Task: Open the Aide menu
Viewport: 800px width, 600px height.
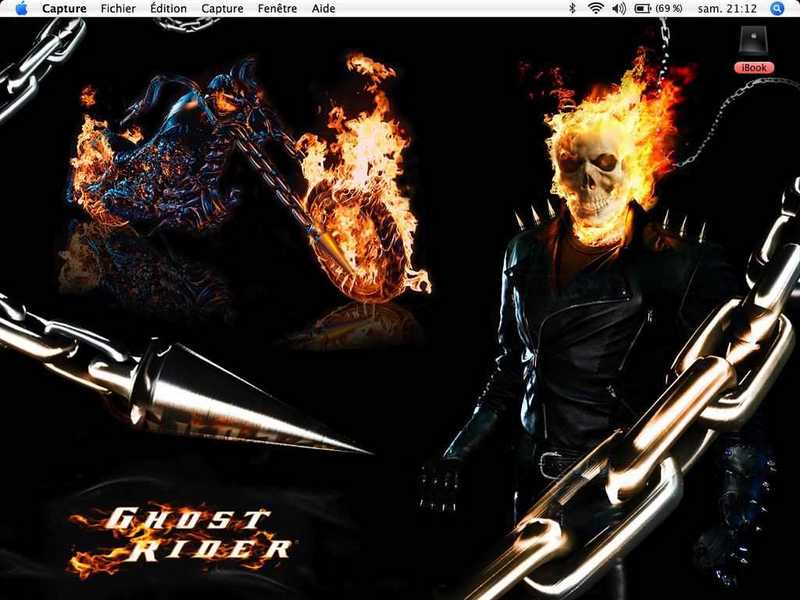Action: (323, 9)
